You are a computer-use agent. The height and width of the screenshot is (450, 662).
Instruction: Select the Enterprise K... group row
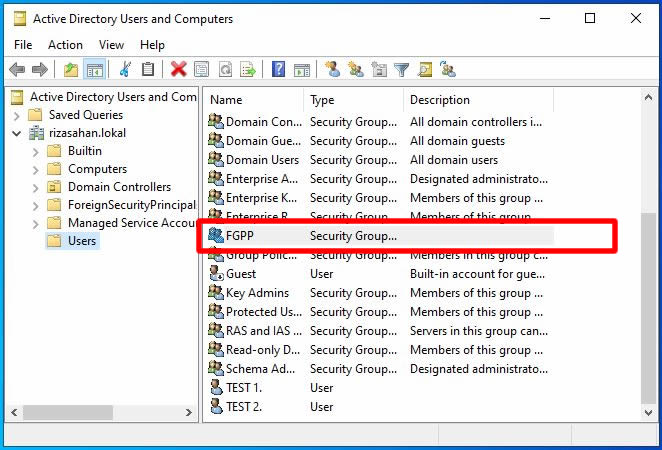(380, 198)
